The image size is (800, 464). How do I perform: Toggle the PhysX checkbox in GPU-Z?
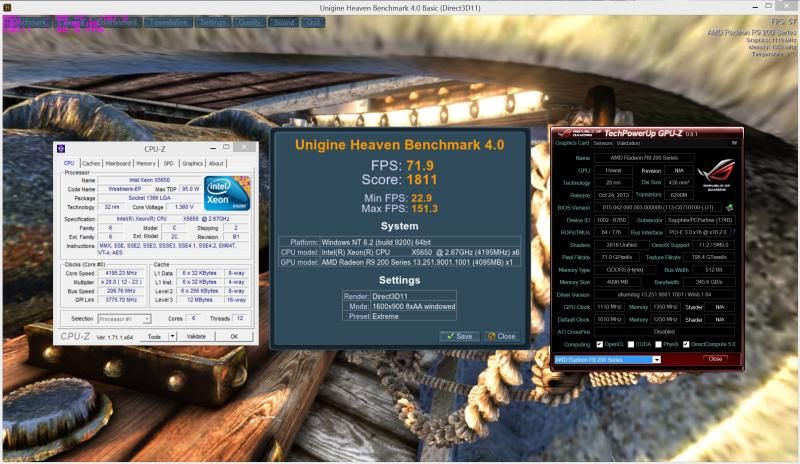[658, 345]
